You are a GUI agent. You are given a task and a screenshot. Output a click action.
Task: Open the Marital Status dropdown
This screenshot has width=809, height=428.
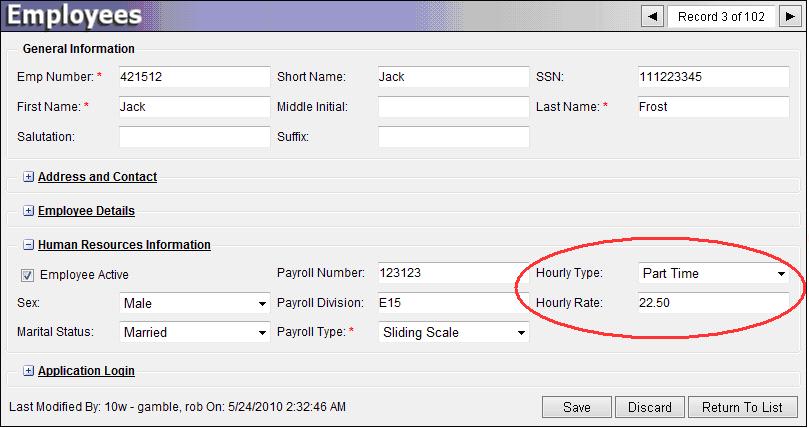194,332
